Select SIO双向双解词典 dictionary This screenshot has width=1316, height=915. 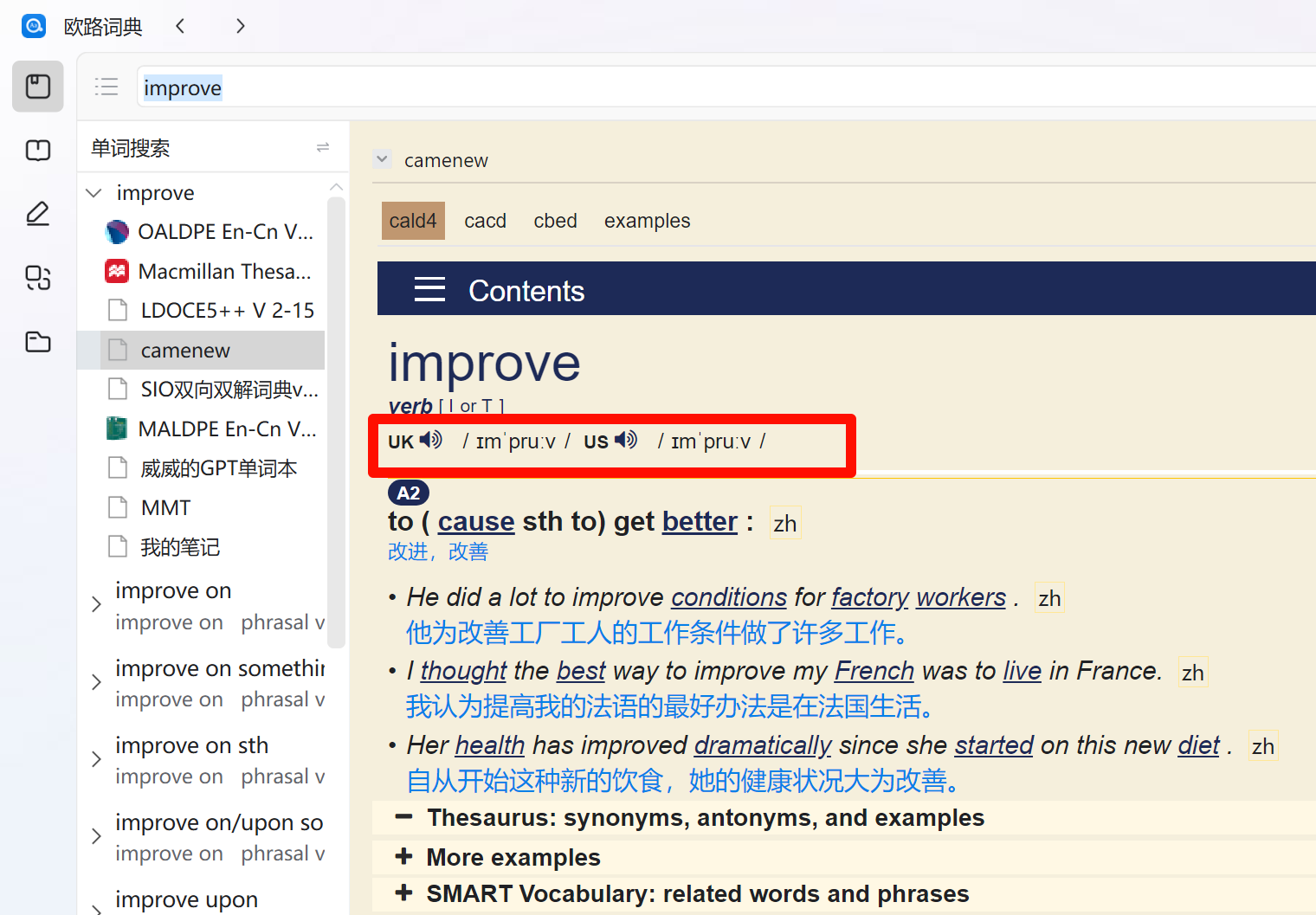(213, 390)
